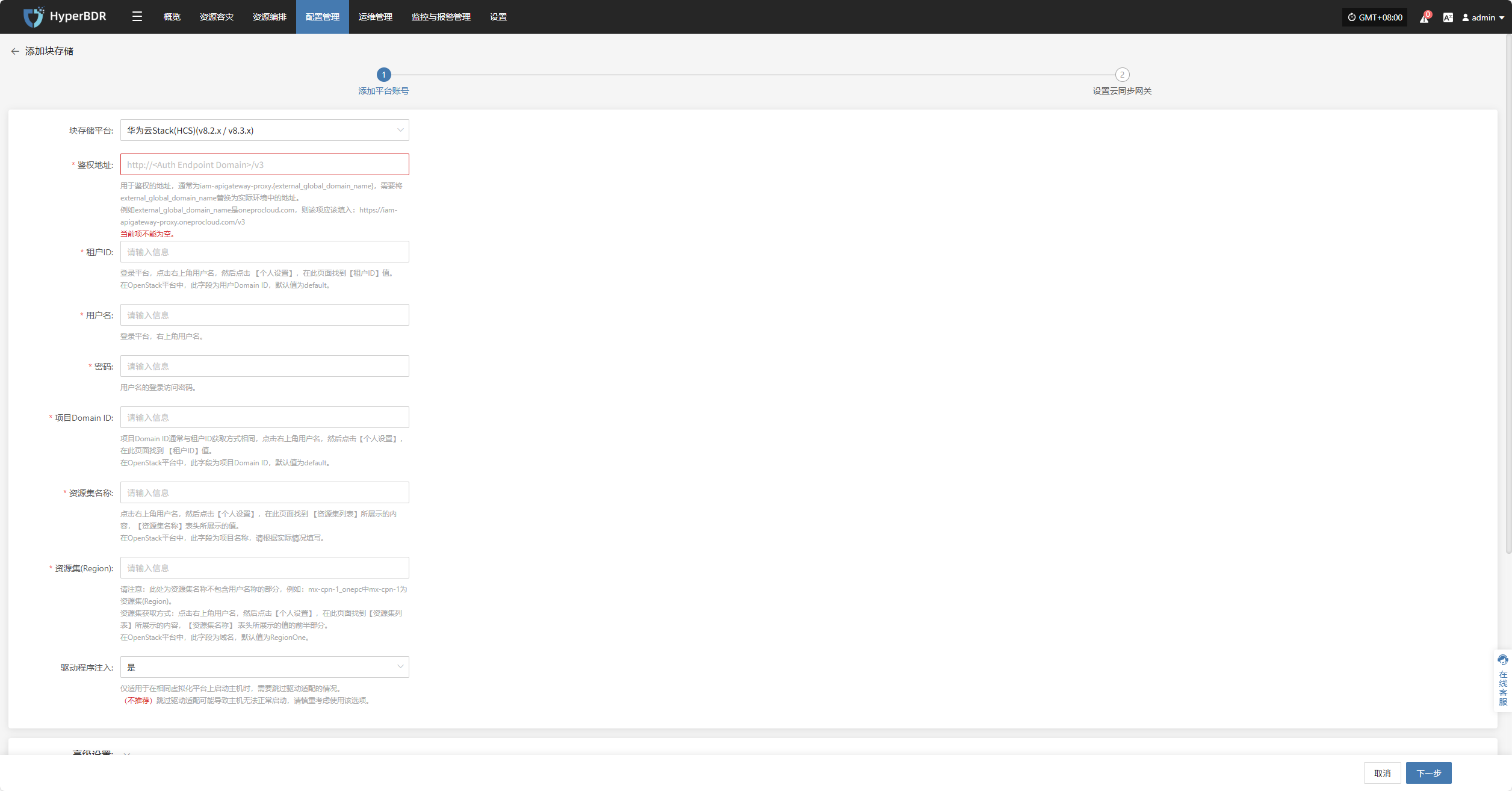This screenshot has height=791, width=1512.
Task: Click the 取消 button
Action: 1382,773
